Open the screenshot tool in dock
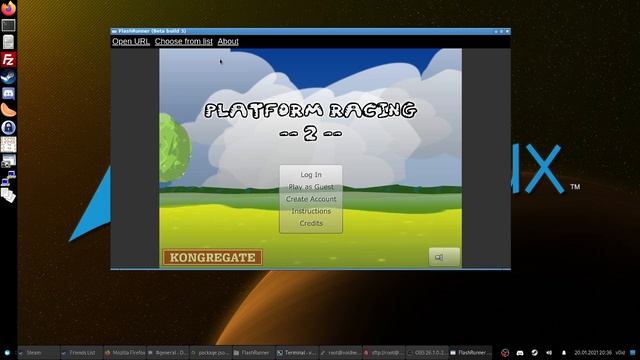 [8, 161]
